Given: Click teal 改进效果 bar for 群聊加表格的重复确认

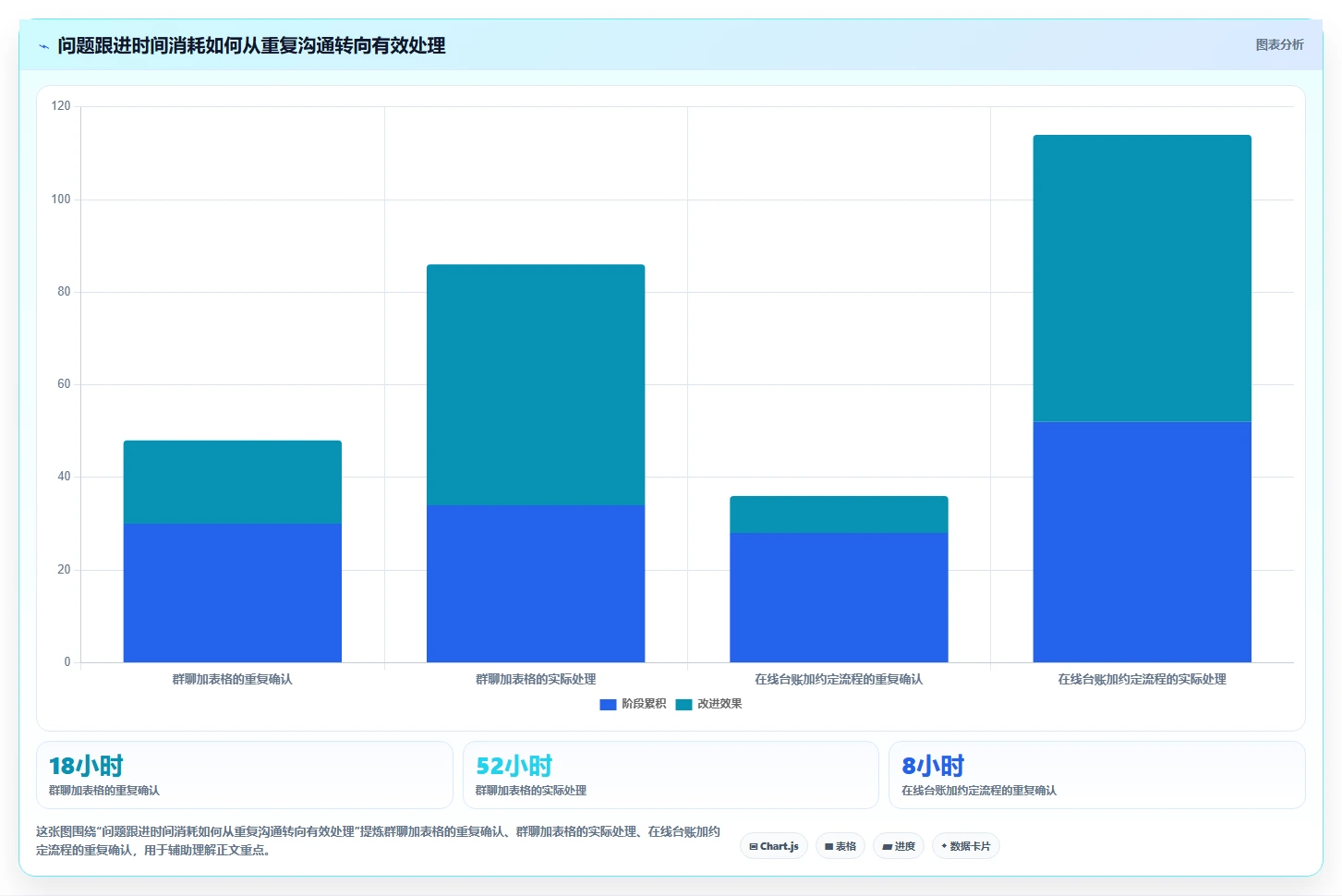Looking at the screenshot, I should [233, 482].
